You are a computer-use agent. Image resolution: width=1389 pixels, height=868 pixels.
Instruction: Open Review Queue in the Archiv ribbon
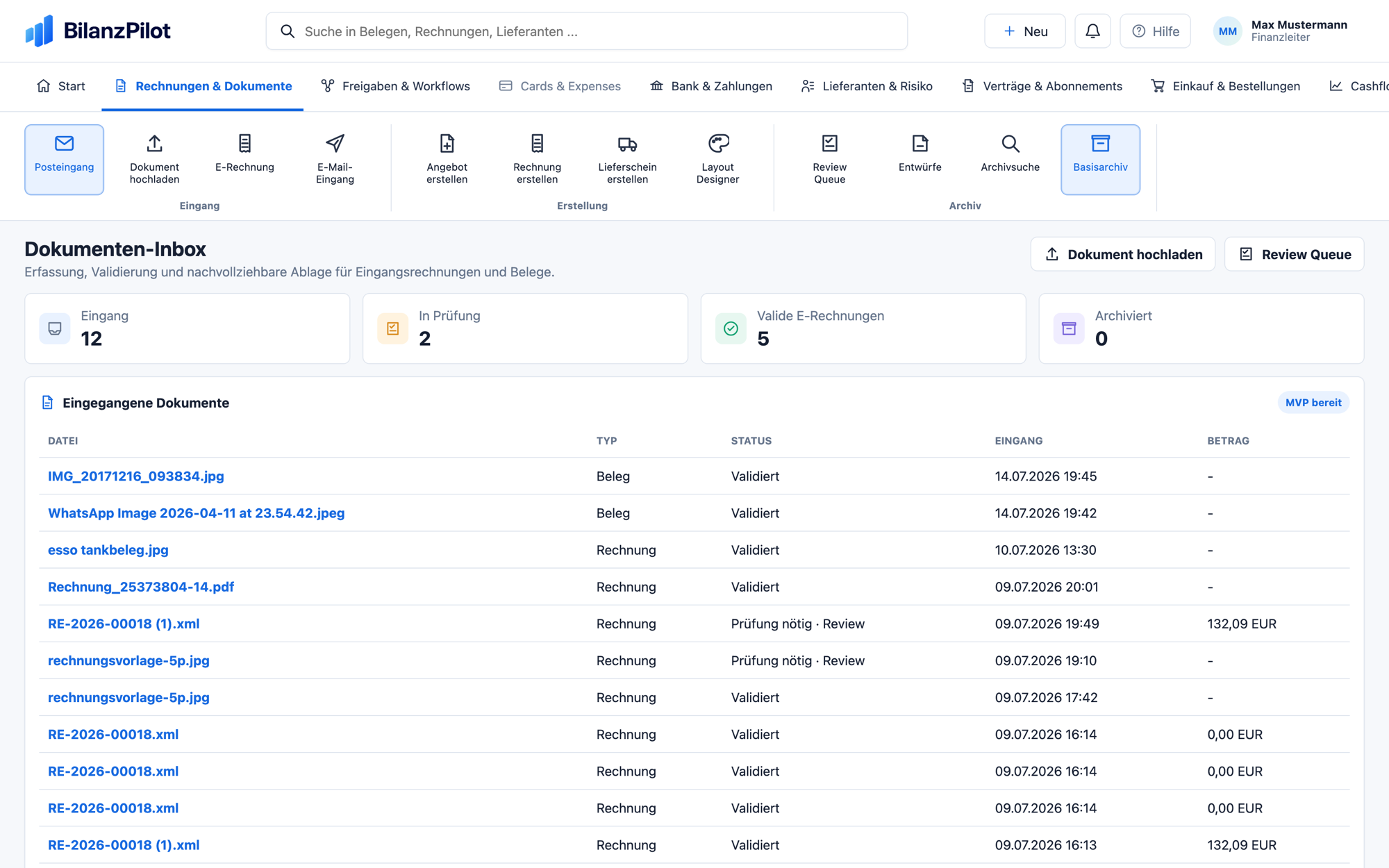coord(829,159)
